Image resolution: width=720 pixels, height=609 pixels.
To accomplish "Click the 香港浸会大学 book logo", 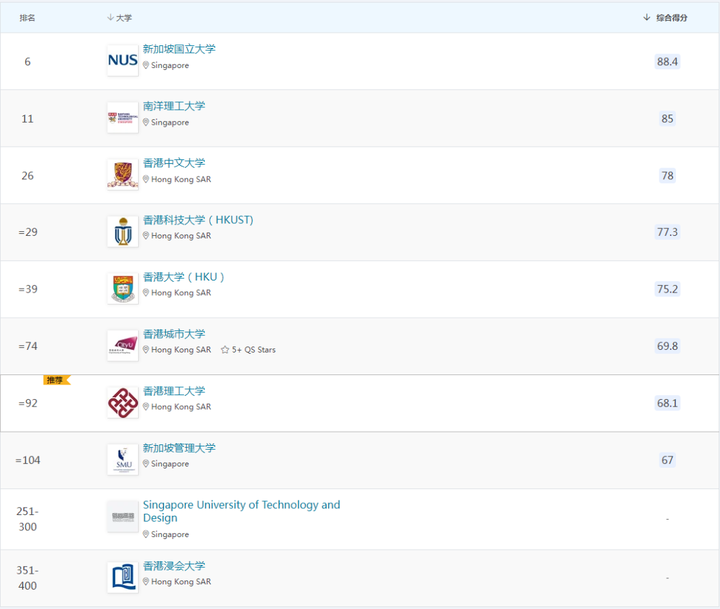I will 123,577.
